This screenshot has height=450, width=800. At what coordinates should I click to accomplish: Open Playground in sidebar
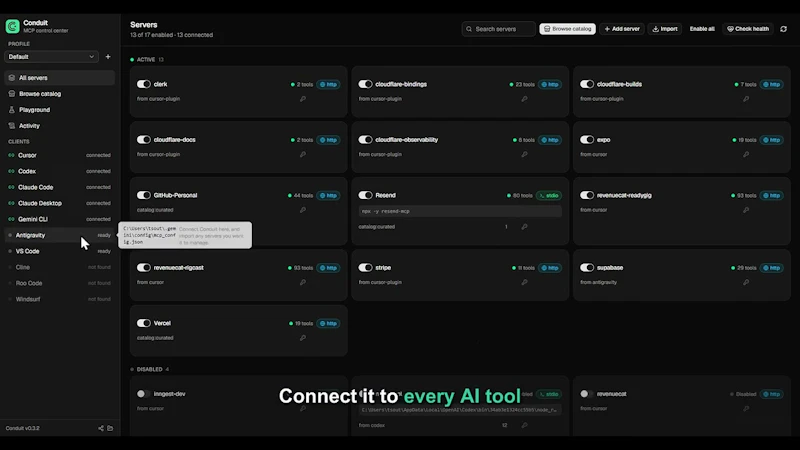(x=60, y=110)
